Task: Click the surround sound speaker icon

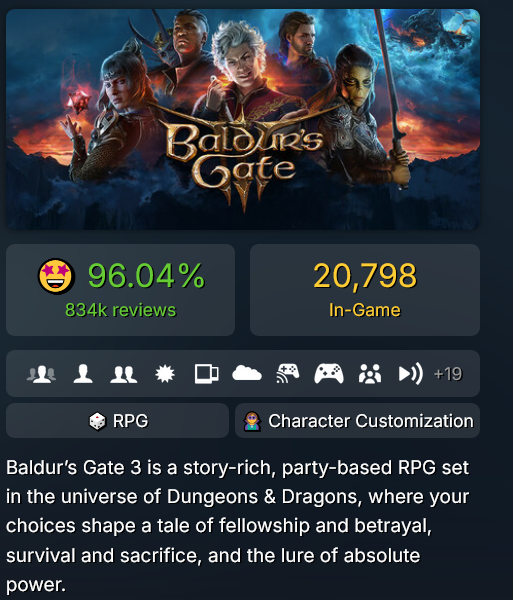Action: [x=411, y=374]
